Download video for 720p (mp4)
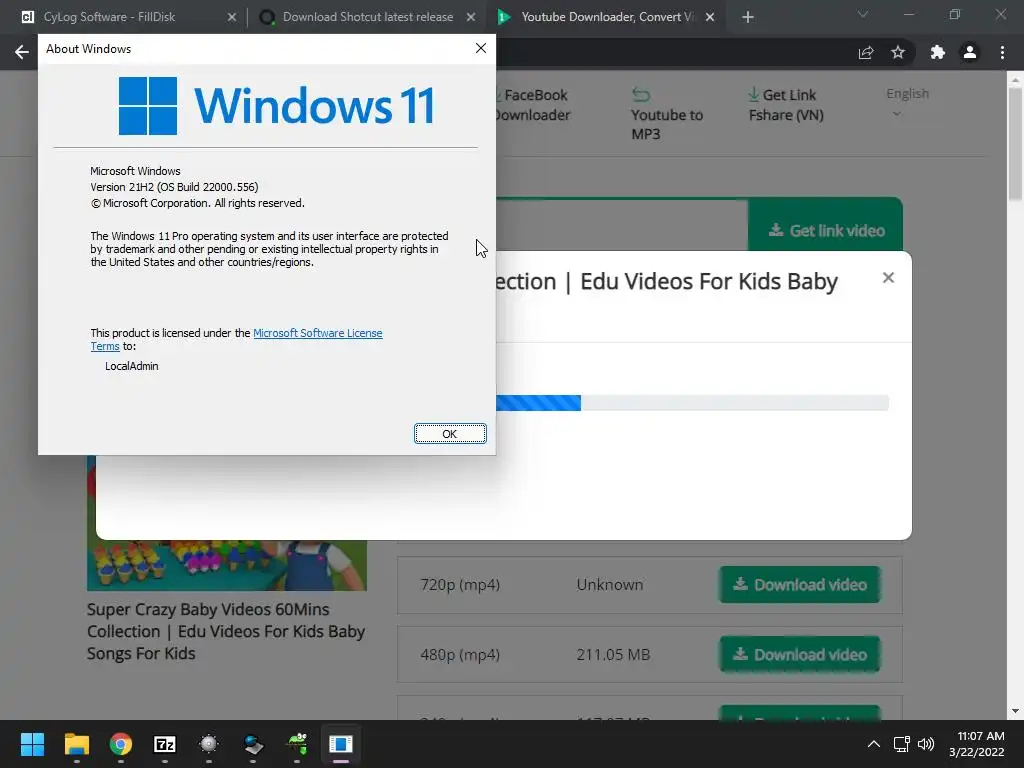Viewport: 1024px width, 768px height. [800, 584]
